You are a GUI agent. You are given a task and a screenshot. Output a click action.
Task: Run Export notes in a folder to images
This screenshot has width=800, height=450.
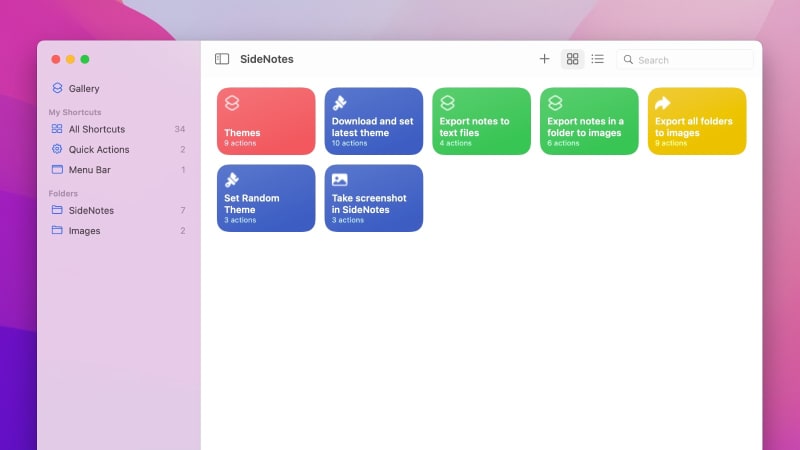[x=589, y=121]
